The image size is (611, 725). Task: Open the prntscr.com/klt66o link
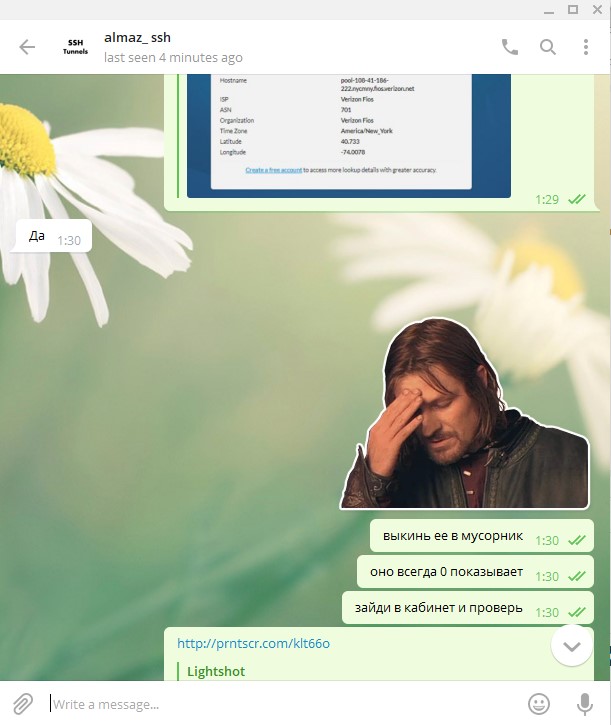pyautogui.click(x=253, y=643)
